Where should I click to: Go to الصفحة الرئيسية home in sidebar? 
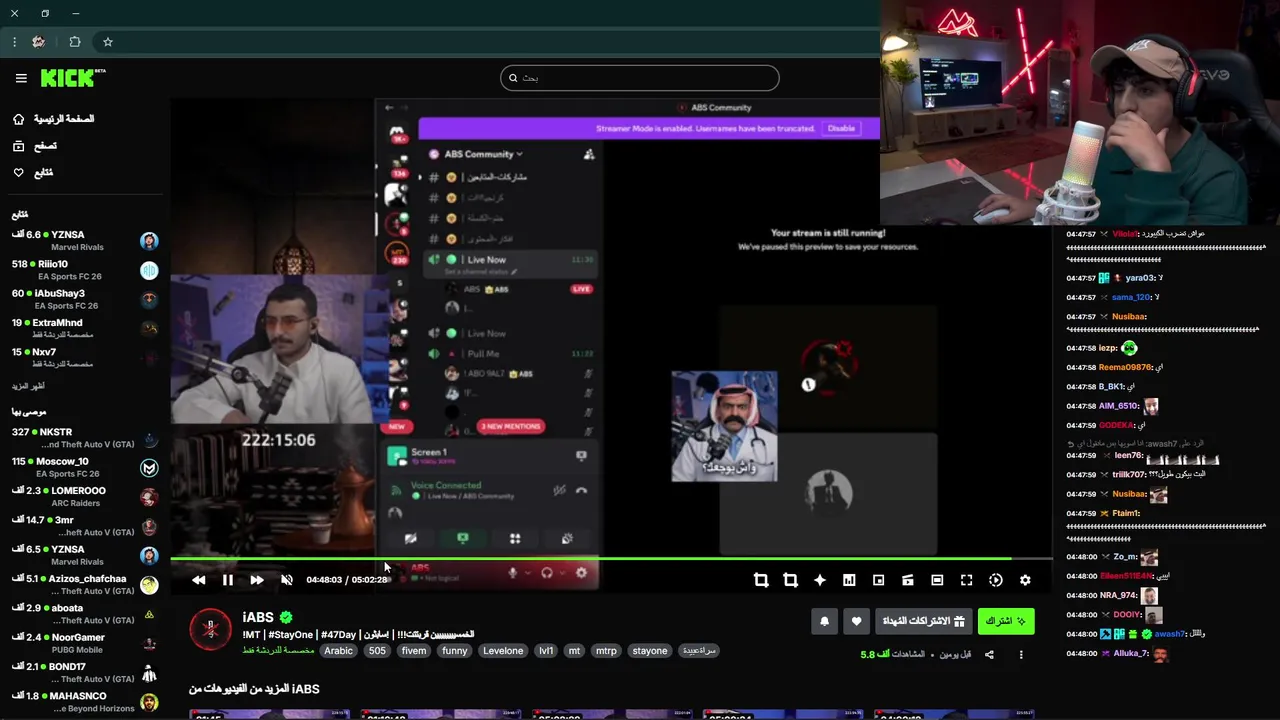point(54,119)
